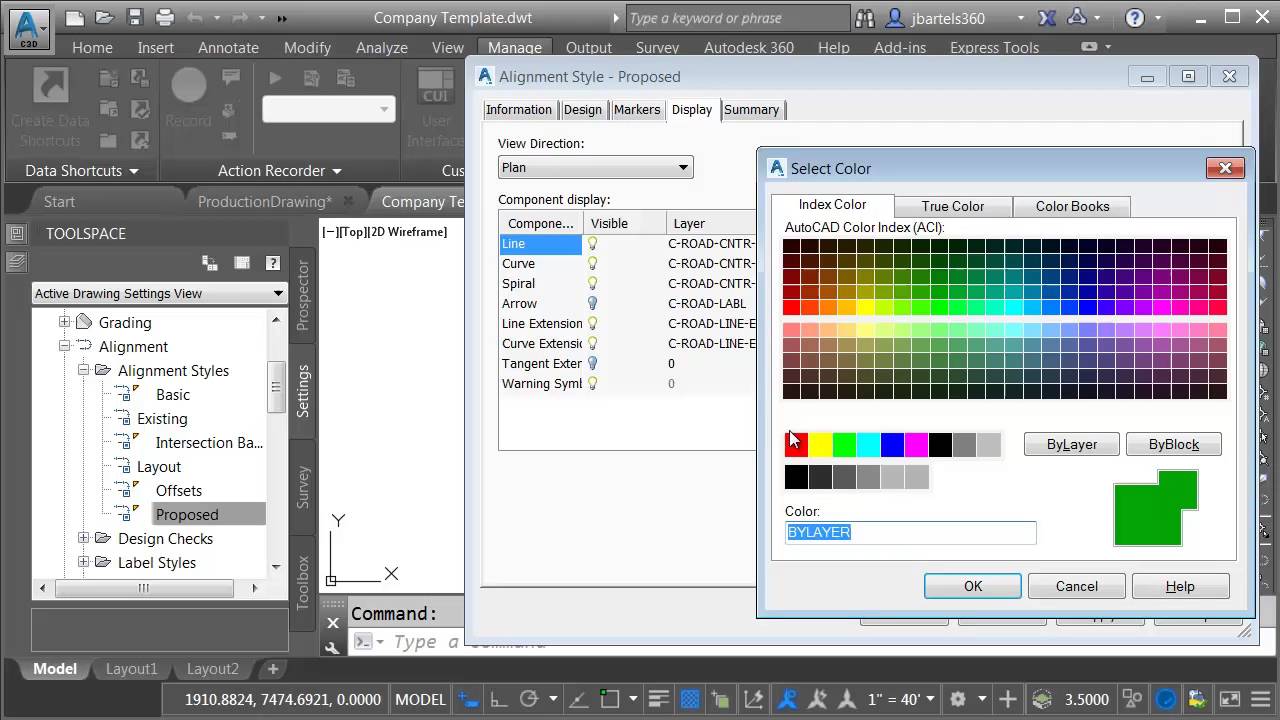
Task: Open the View Direction dropdown
Action: (596, 167)
